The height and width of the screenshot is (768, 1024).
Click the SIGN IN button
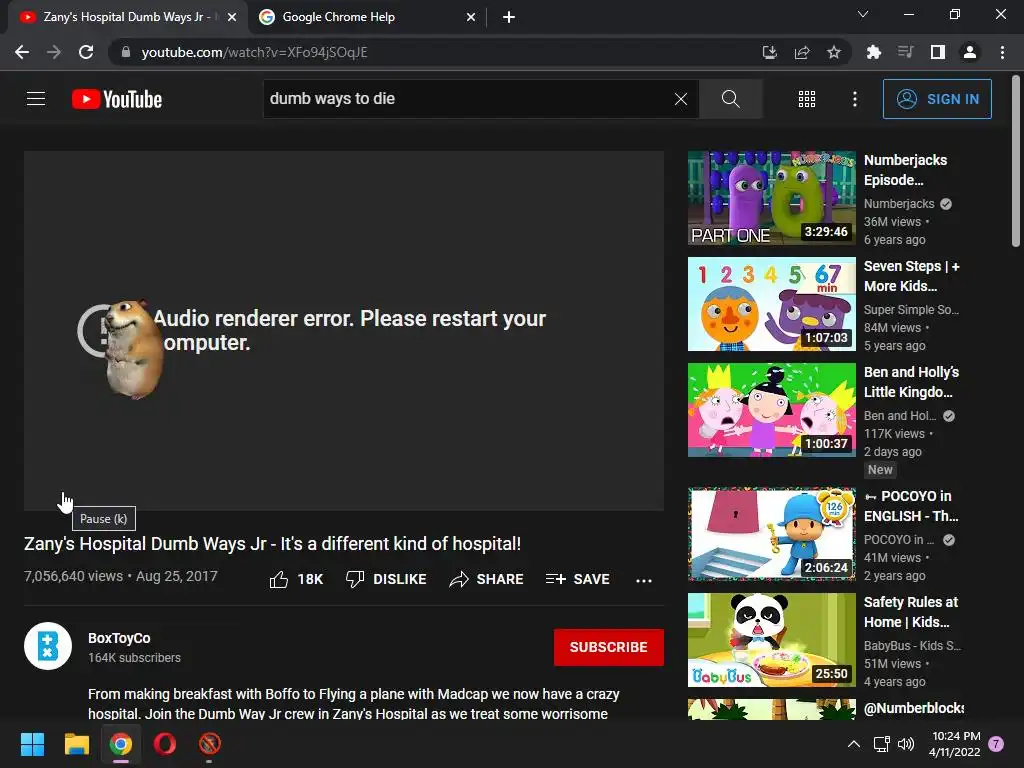pos(936,99)
